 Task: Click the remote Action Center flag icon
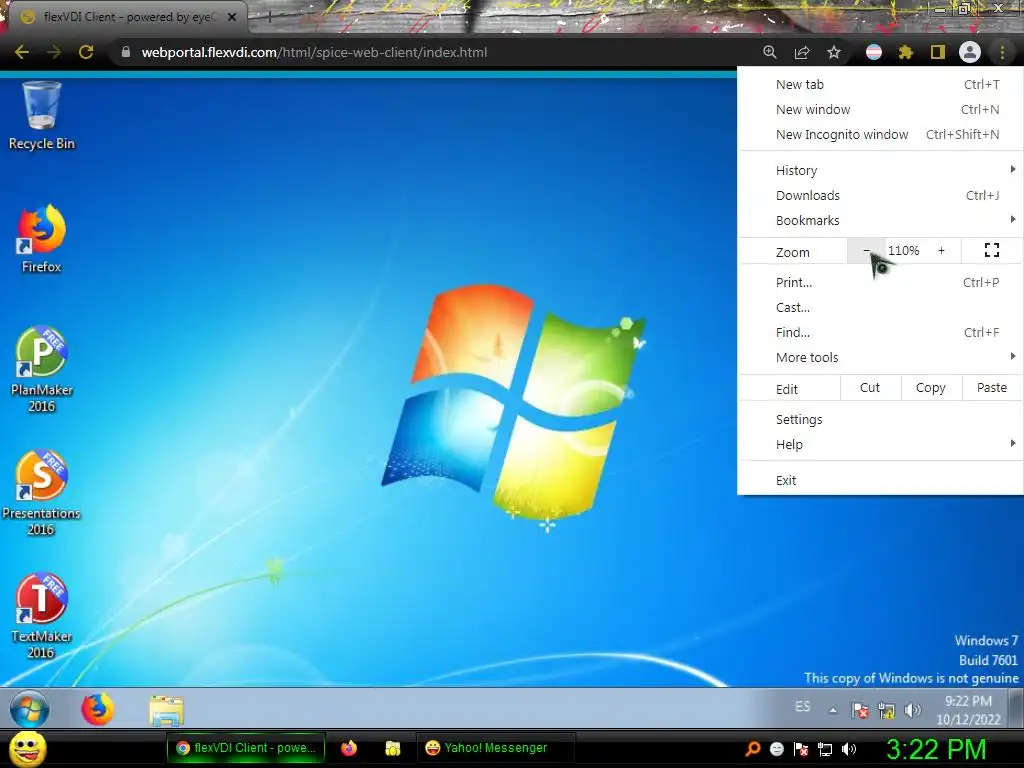point(861,711)
